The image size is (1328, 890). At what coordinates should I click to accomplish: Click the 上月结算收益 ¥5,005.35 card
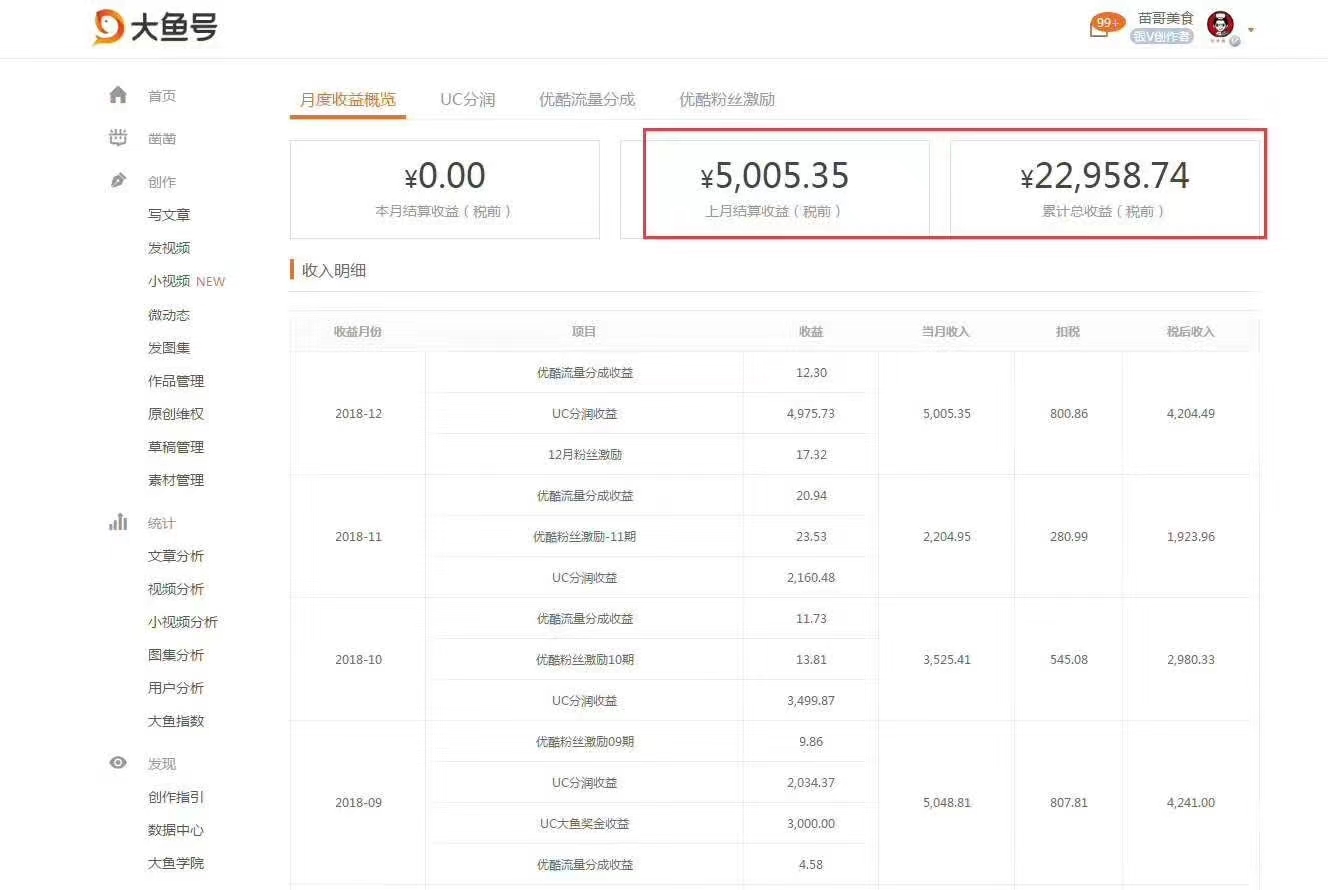[x=774, y=189]
